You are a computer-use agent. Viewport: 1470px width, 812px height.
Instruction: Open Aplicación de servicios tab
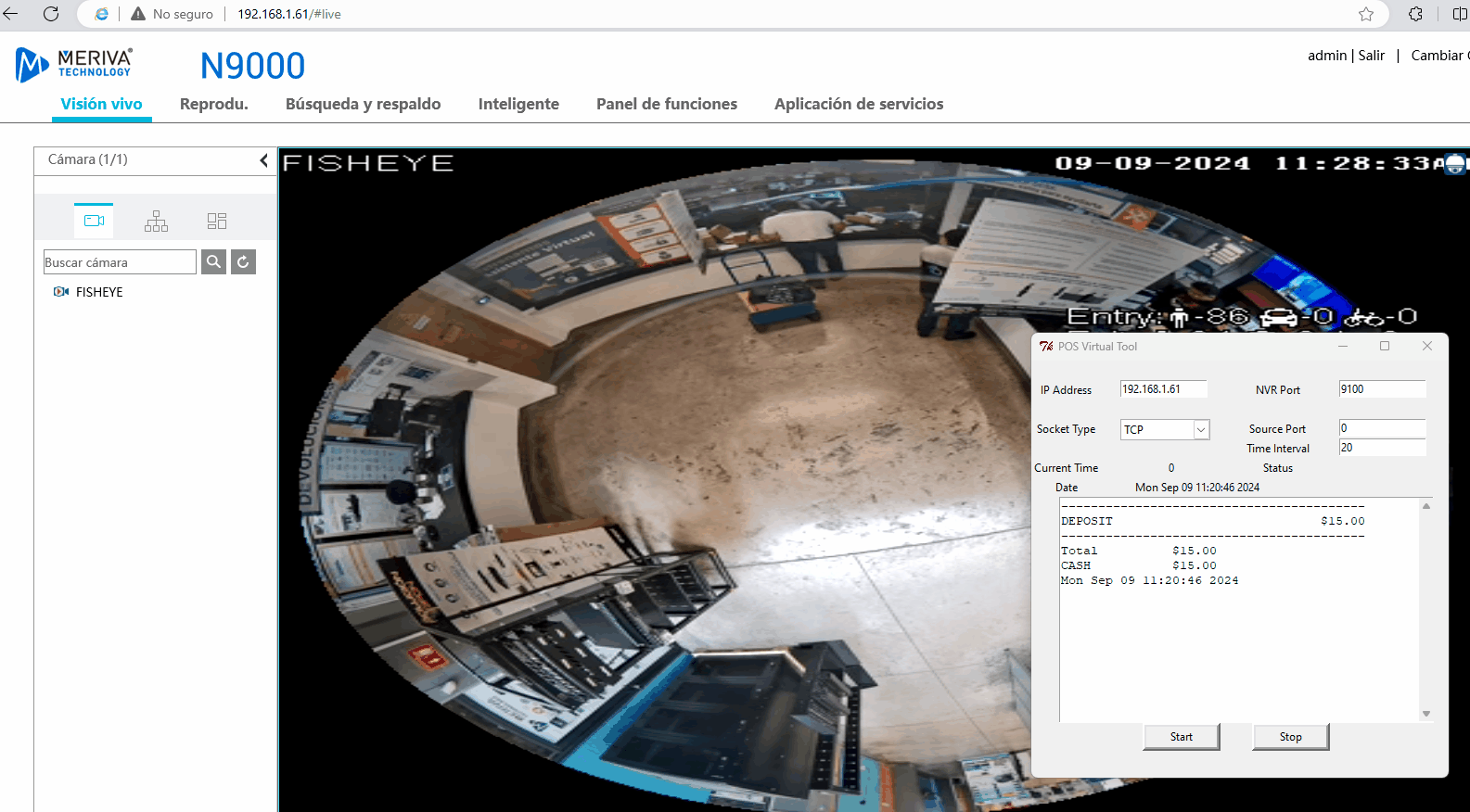point(859,104)
